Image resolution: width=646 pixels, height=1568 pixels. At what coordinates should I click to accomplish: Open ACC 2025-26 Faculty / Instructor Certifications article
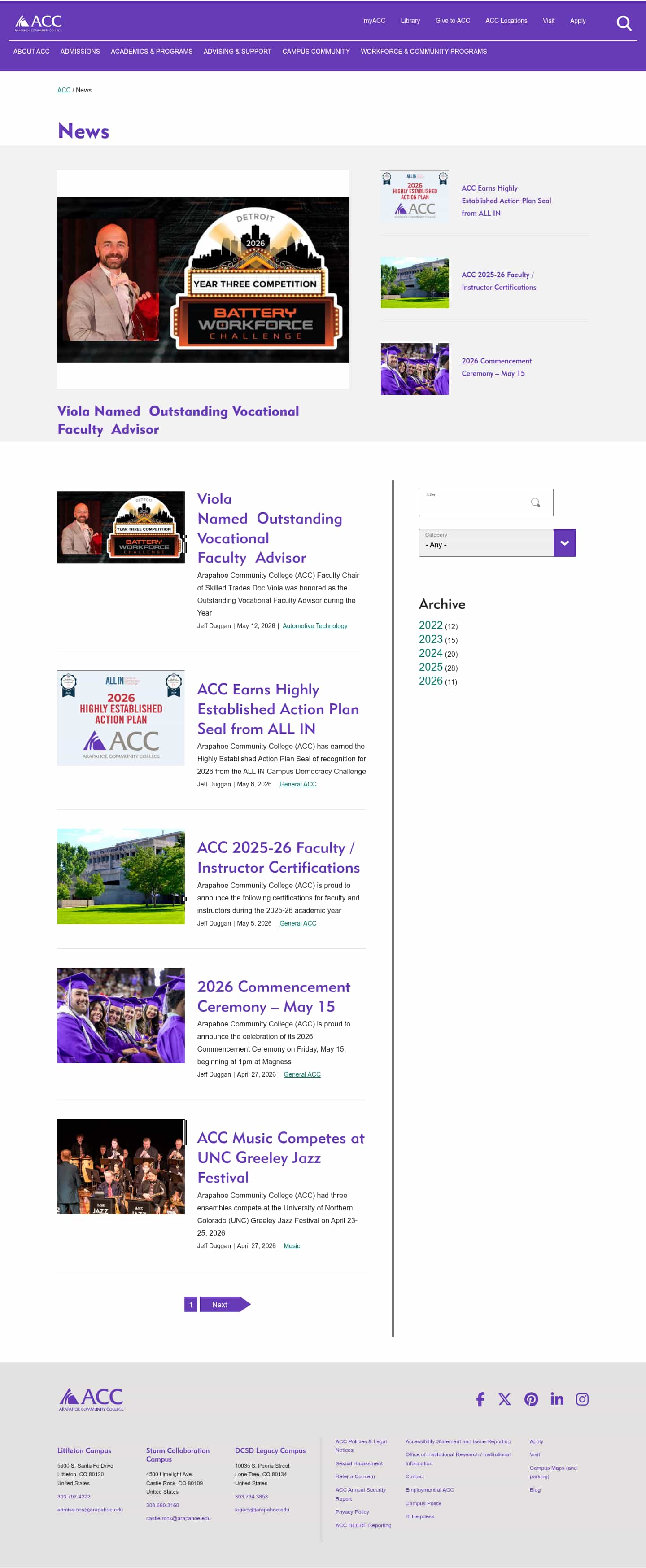[x=278, y=857]
